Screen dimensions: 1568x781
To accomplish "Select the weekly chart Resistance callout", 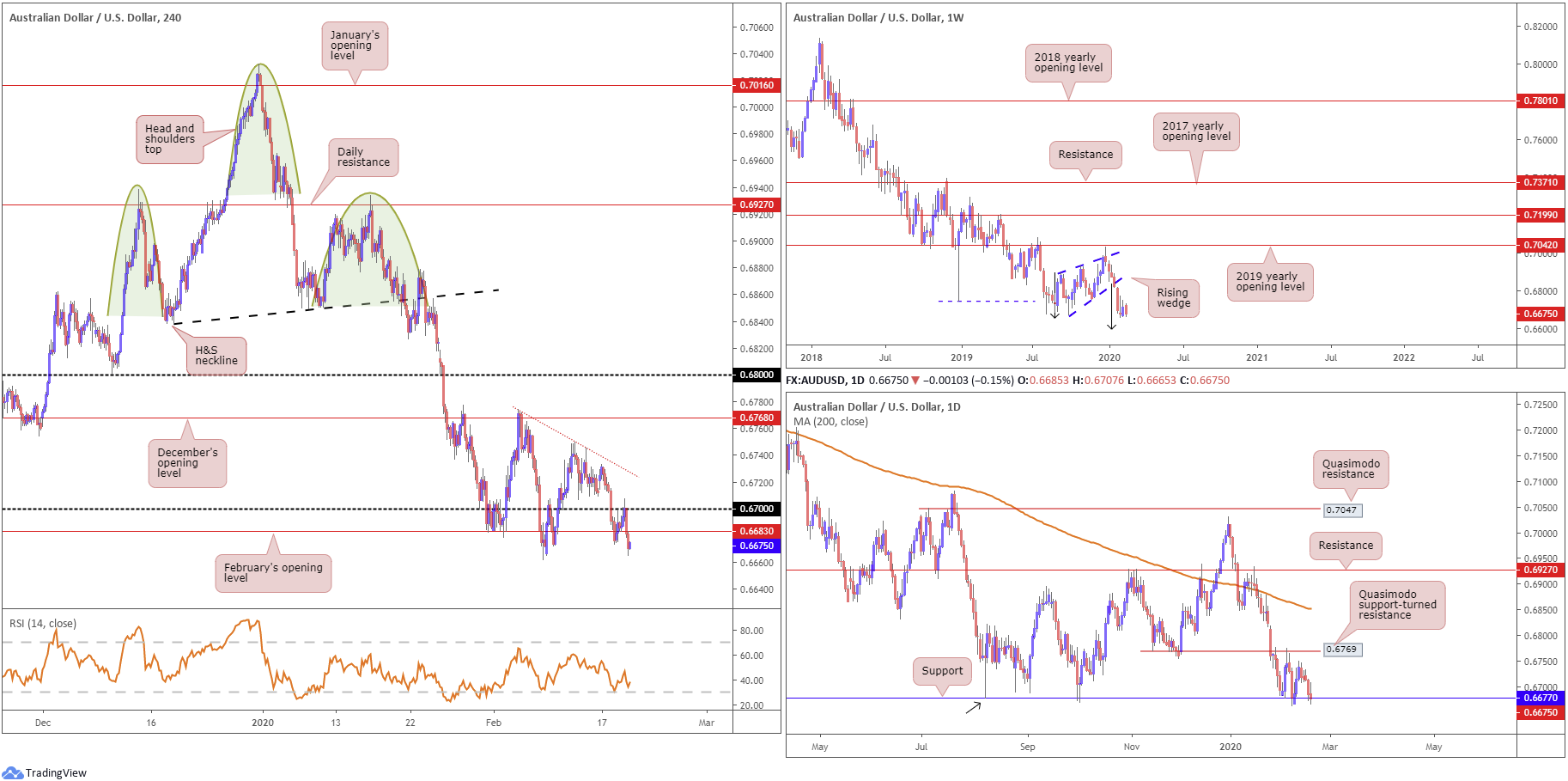I will (x=1085, y=155).
